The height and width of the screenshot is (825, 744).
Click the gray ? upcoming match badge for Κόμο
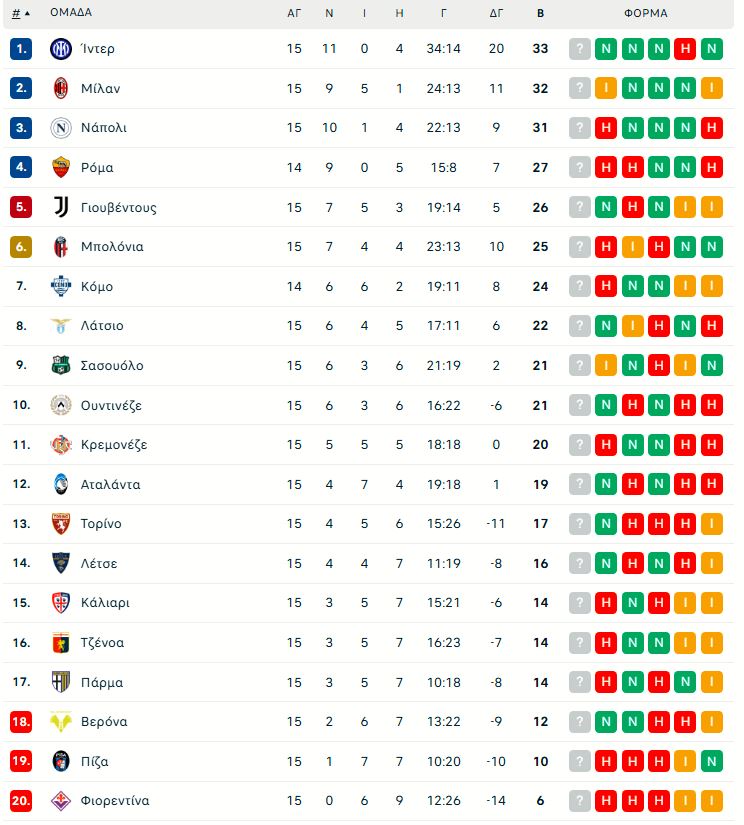pyautogui.click(x=580, y=286)
